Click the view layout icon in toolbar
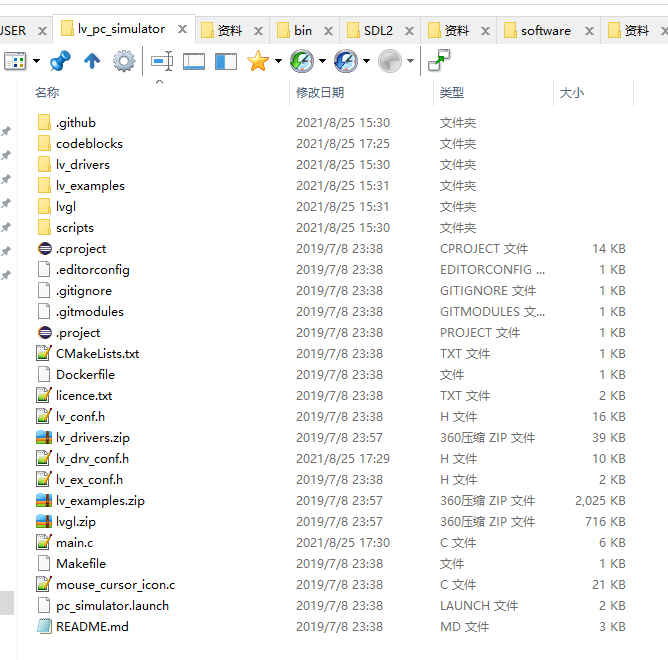The width and height of the screenshot is (668, 660). tap(15, 61)
